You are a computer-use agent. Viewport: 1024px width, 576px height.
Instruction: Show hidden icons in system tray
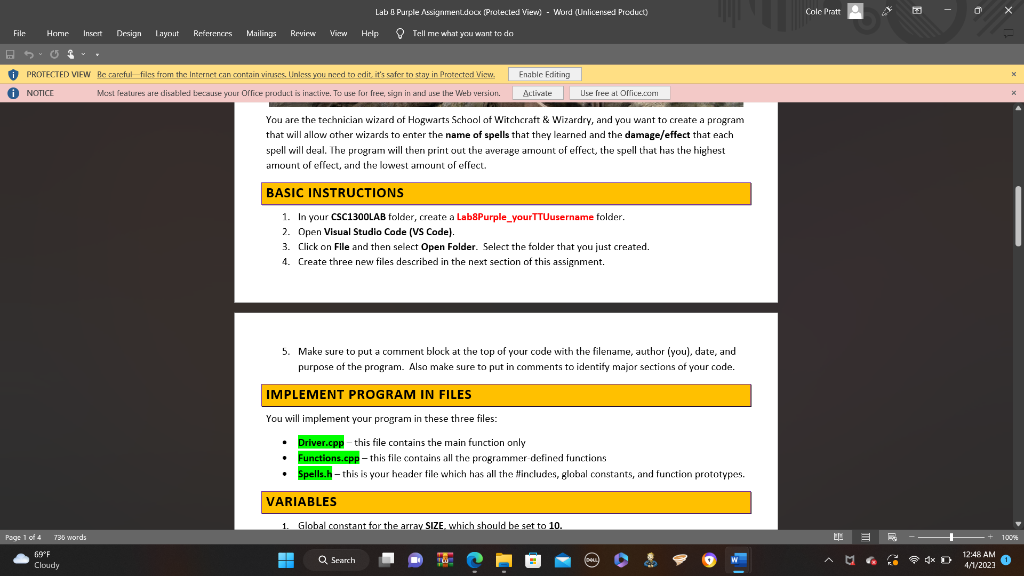828,560
